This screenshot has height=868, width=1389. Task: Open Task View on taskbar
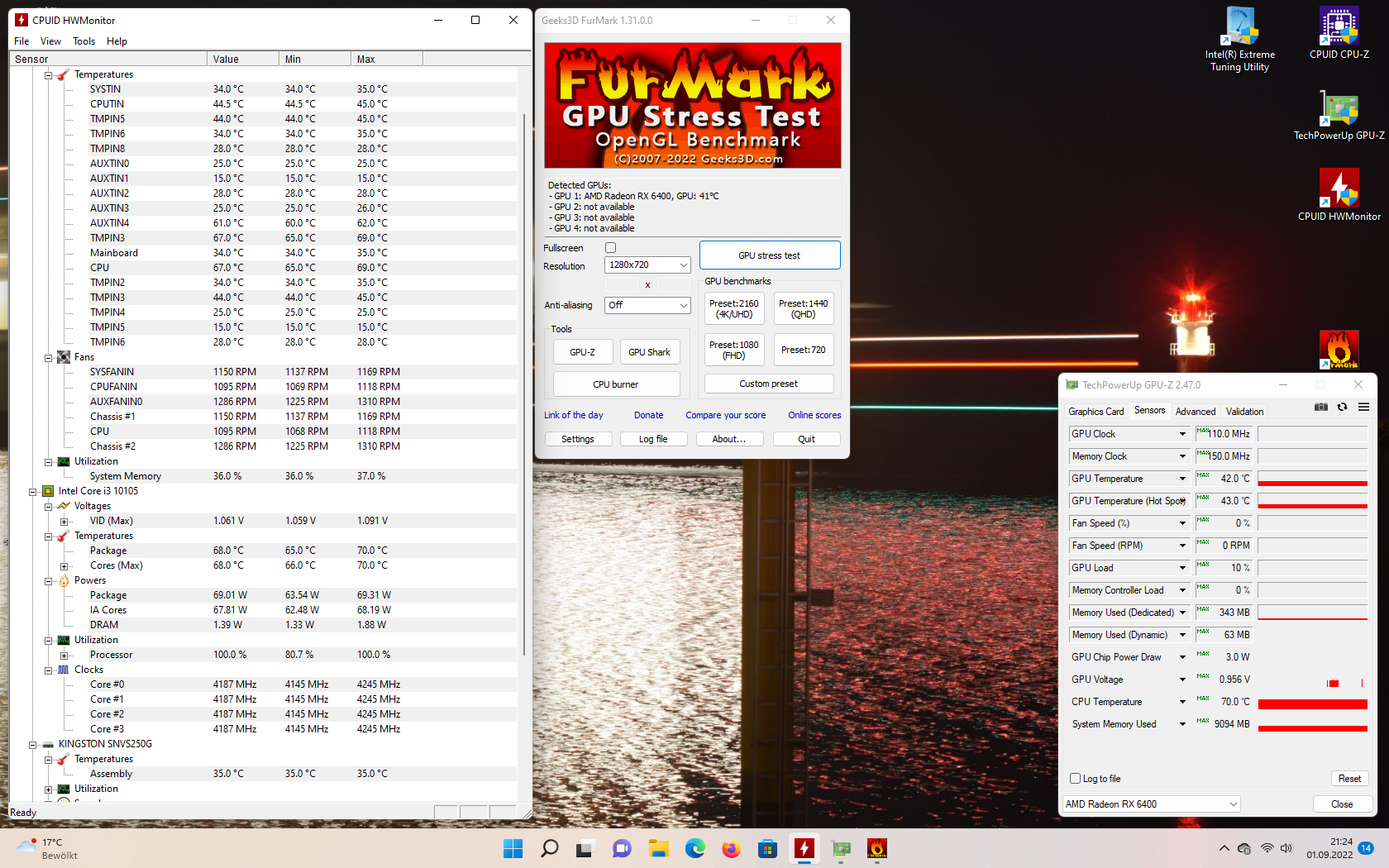tap(585, 848)
